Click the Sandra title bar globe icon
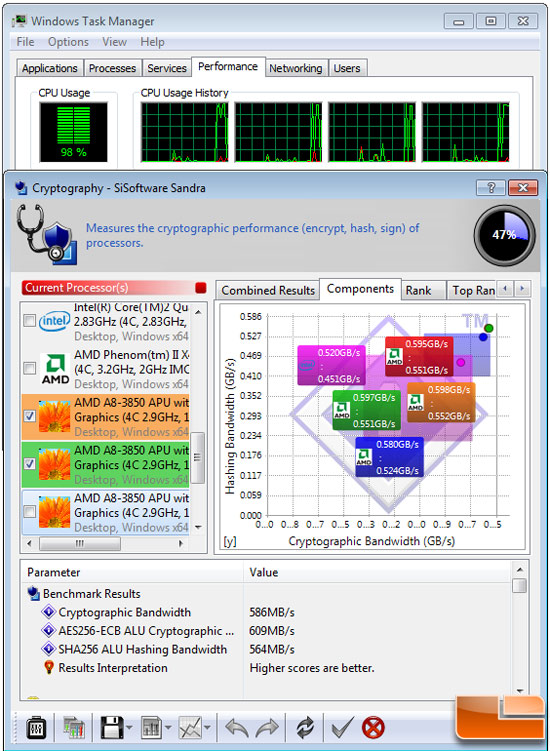This screenshot has height=751, width=550. 22,188
